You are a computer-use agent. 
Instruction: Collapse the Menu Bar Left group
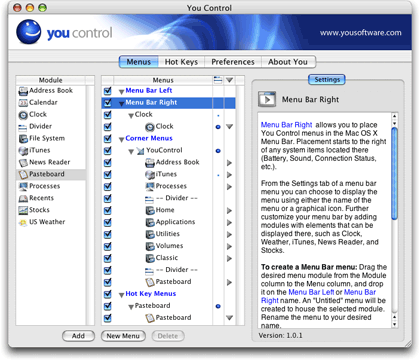tap(122, 91)
